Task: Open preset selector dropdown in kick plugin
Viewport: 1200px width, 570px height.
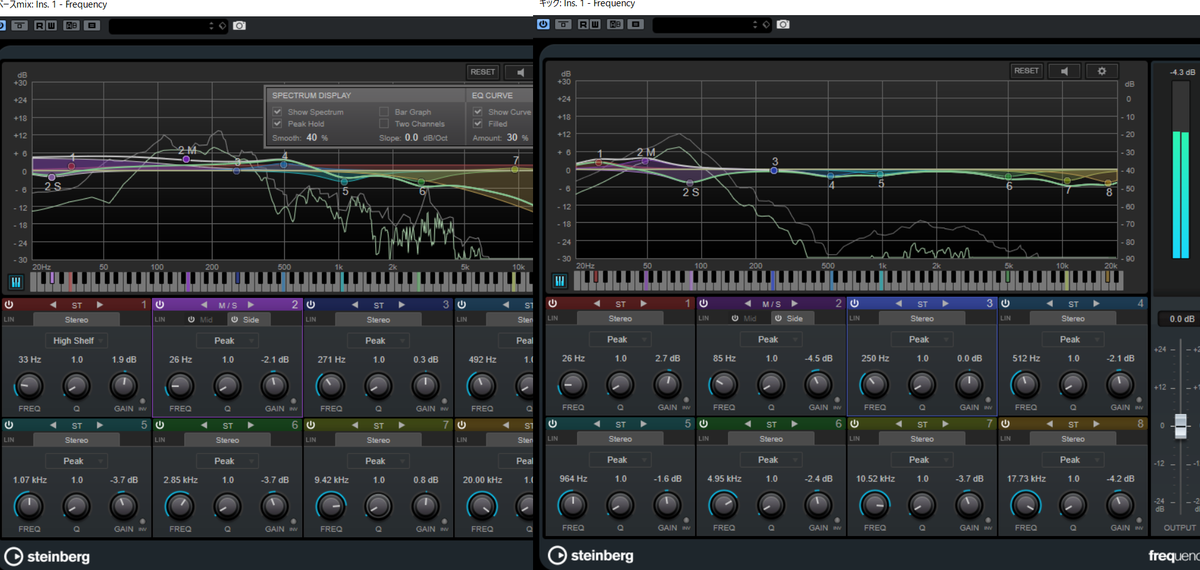Action: pos(711,24)
